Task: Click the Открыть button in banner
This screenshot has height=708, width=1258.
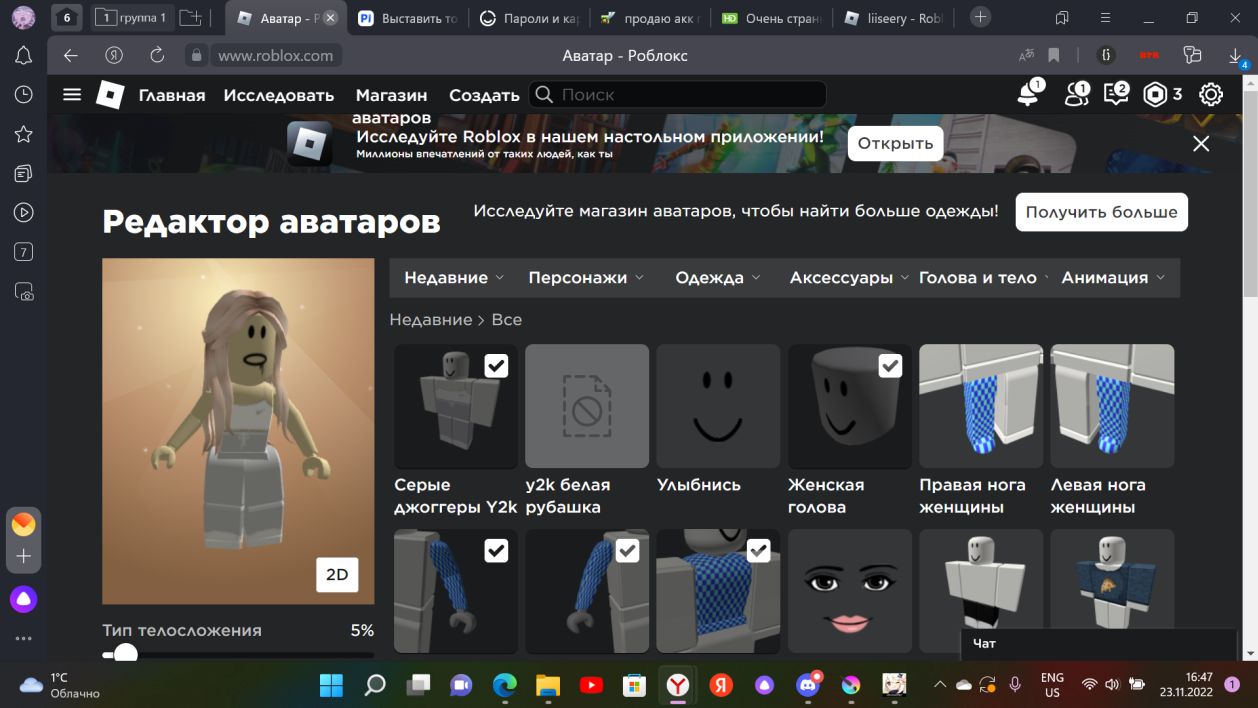Action: 896,143
